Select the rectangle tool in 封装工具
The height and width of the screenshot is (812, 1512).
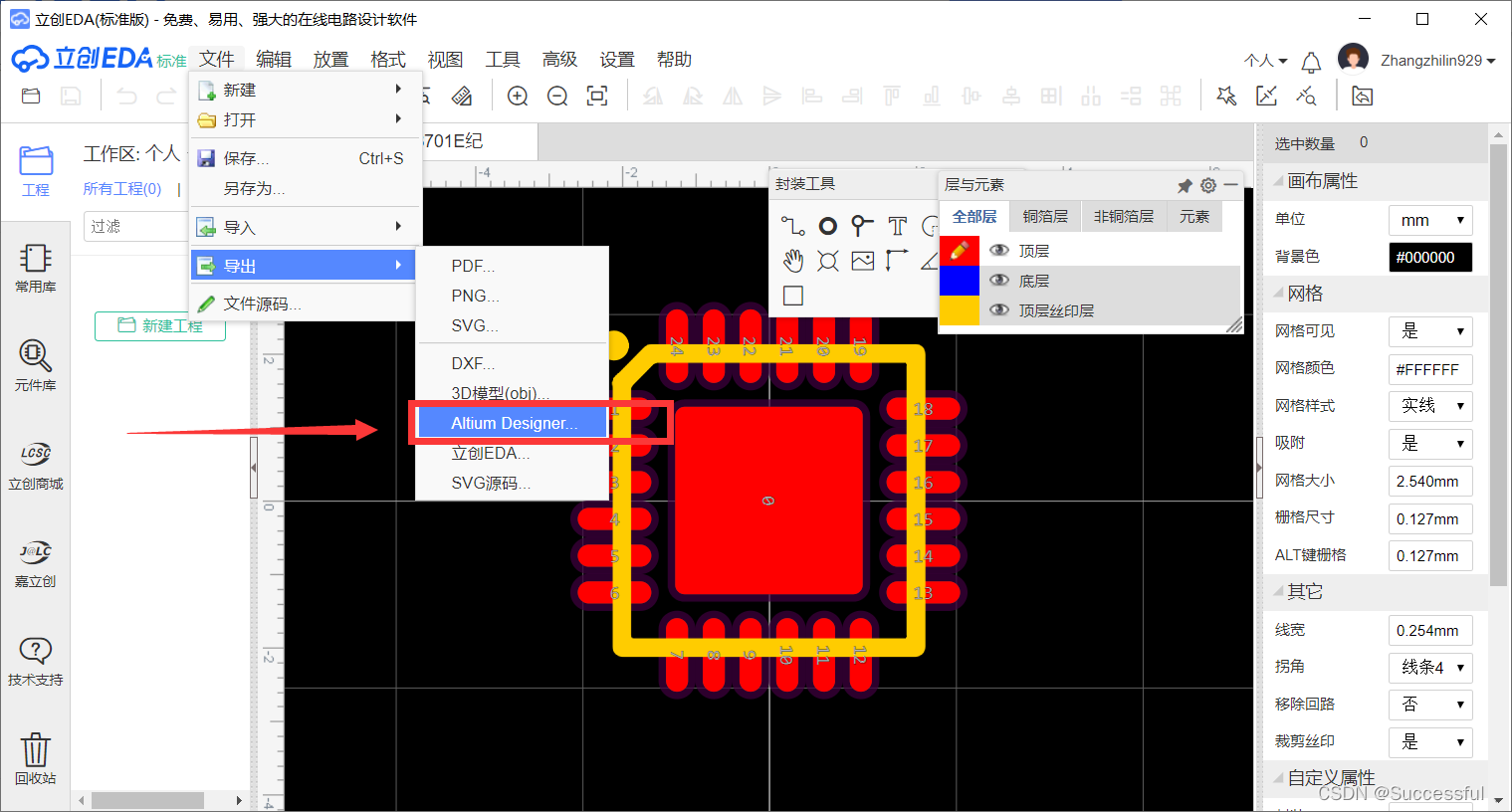(x=793, y=296)
